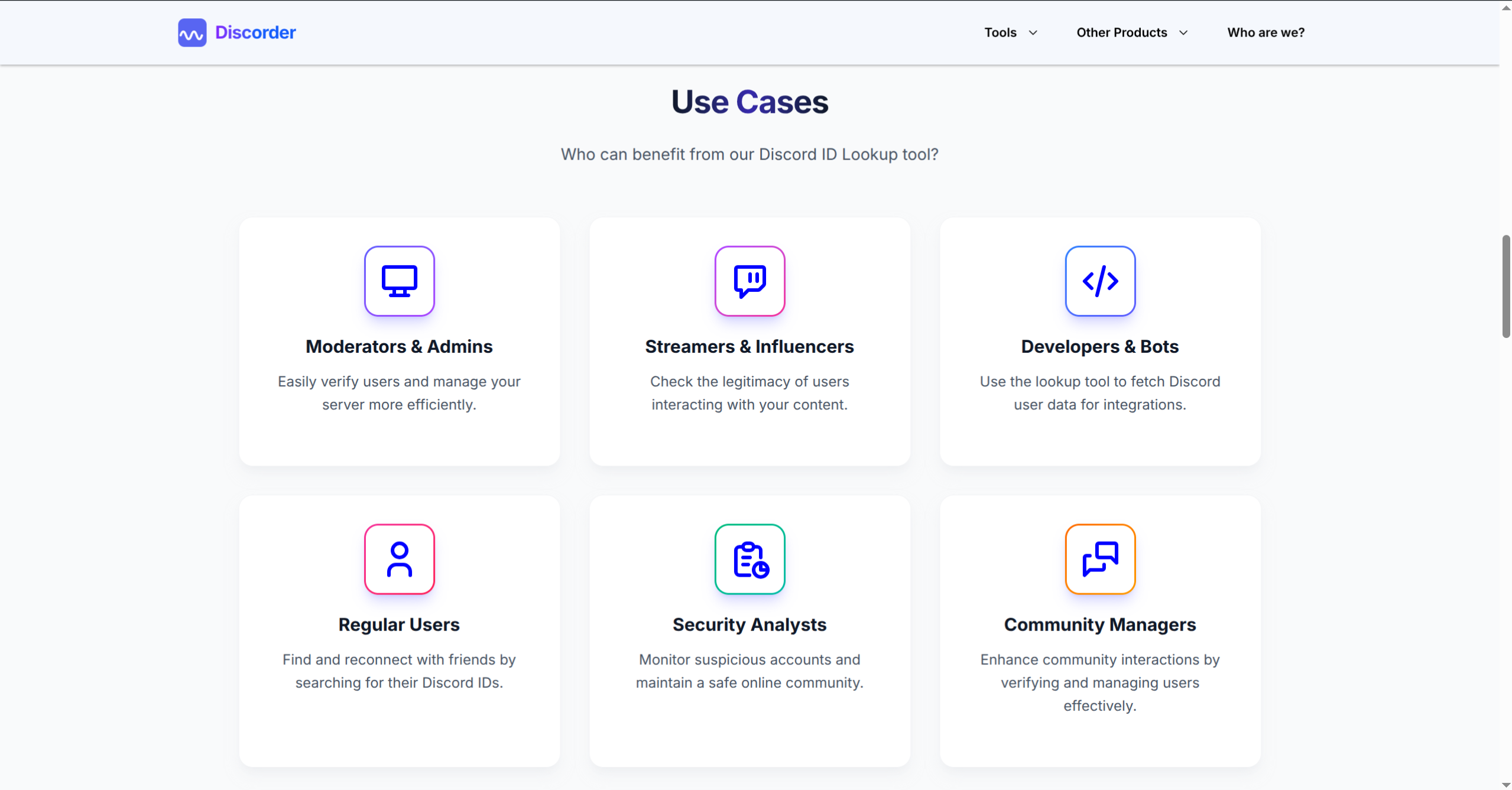Select the code icon for Developers & Bots
The width and height of the screenshot is (1512, 790).
pos(1099,281)
